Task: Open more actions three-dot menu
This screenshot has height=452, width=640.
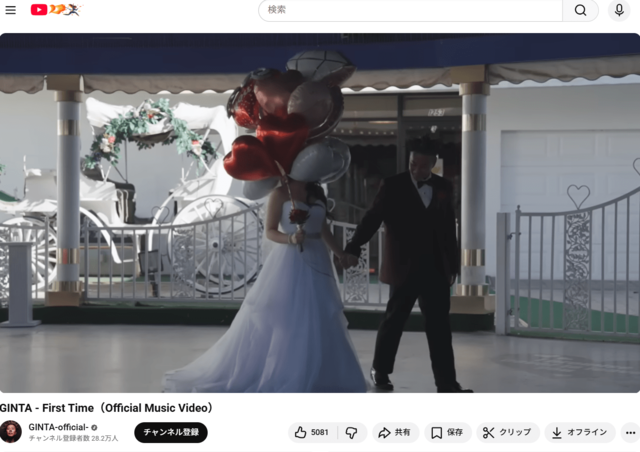Action: click(629, 432)
